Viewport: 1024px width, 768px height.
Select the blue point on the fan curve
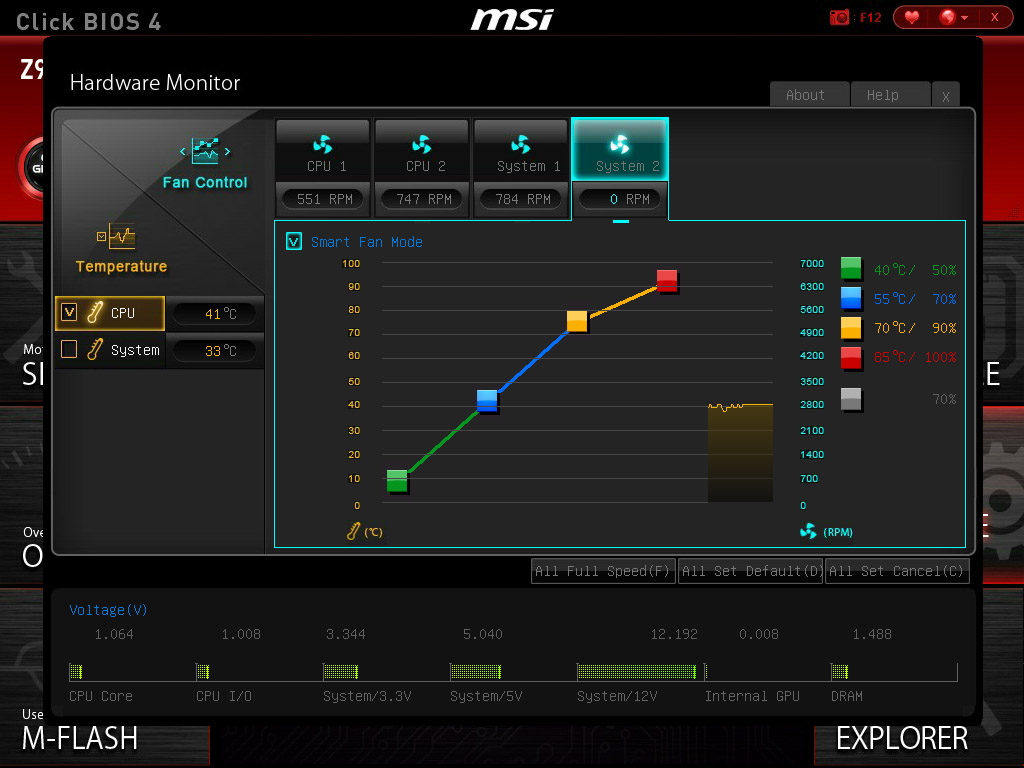[x=487, y=400]
